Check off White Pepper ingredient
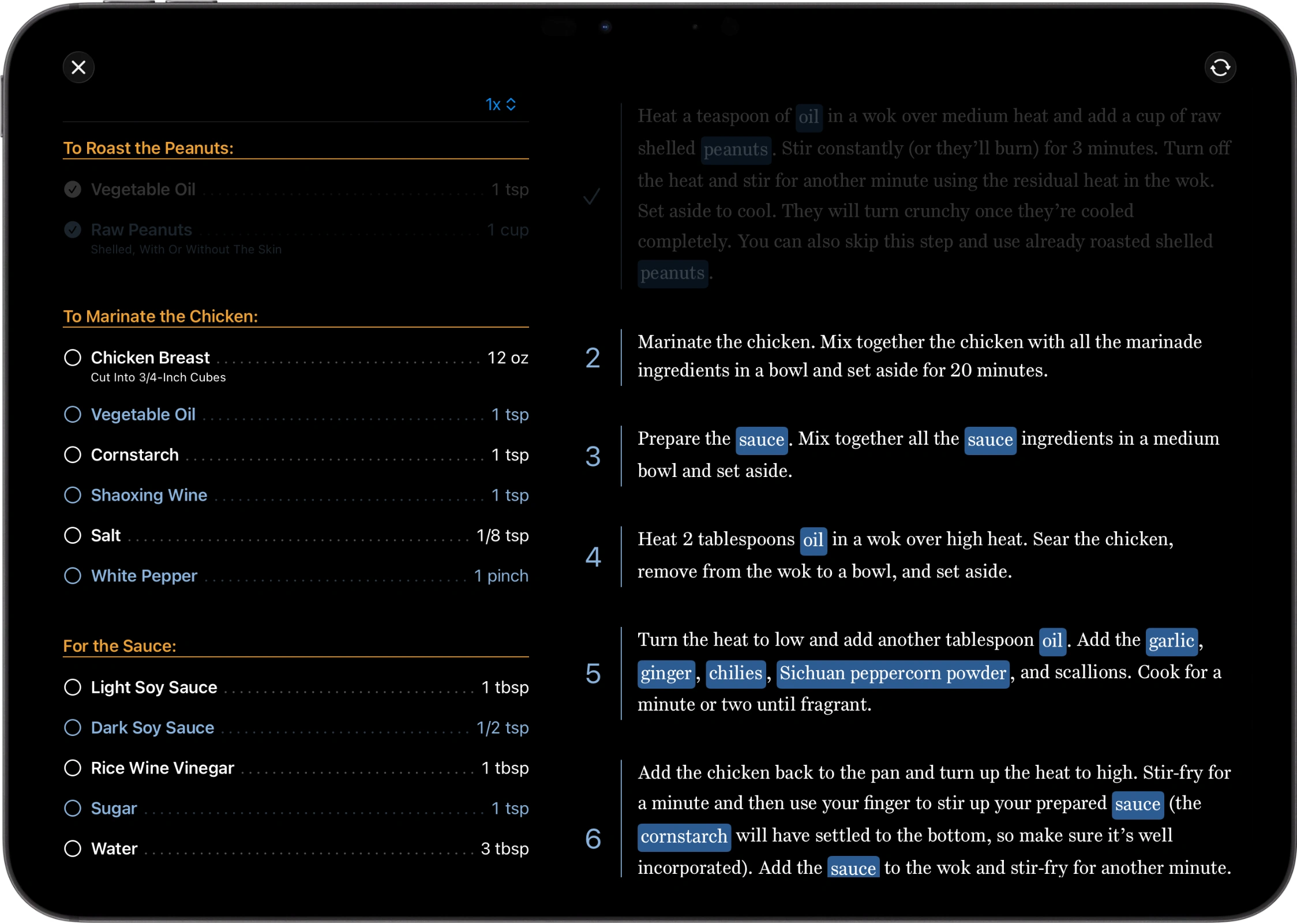Image resolution: width=1297 pixels, height=924 pixels. 73,576
